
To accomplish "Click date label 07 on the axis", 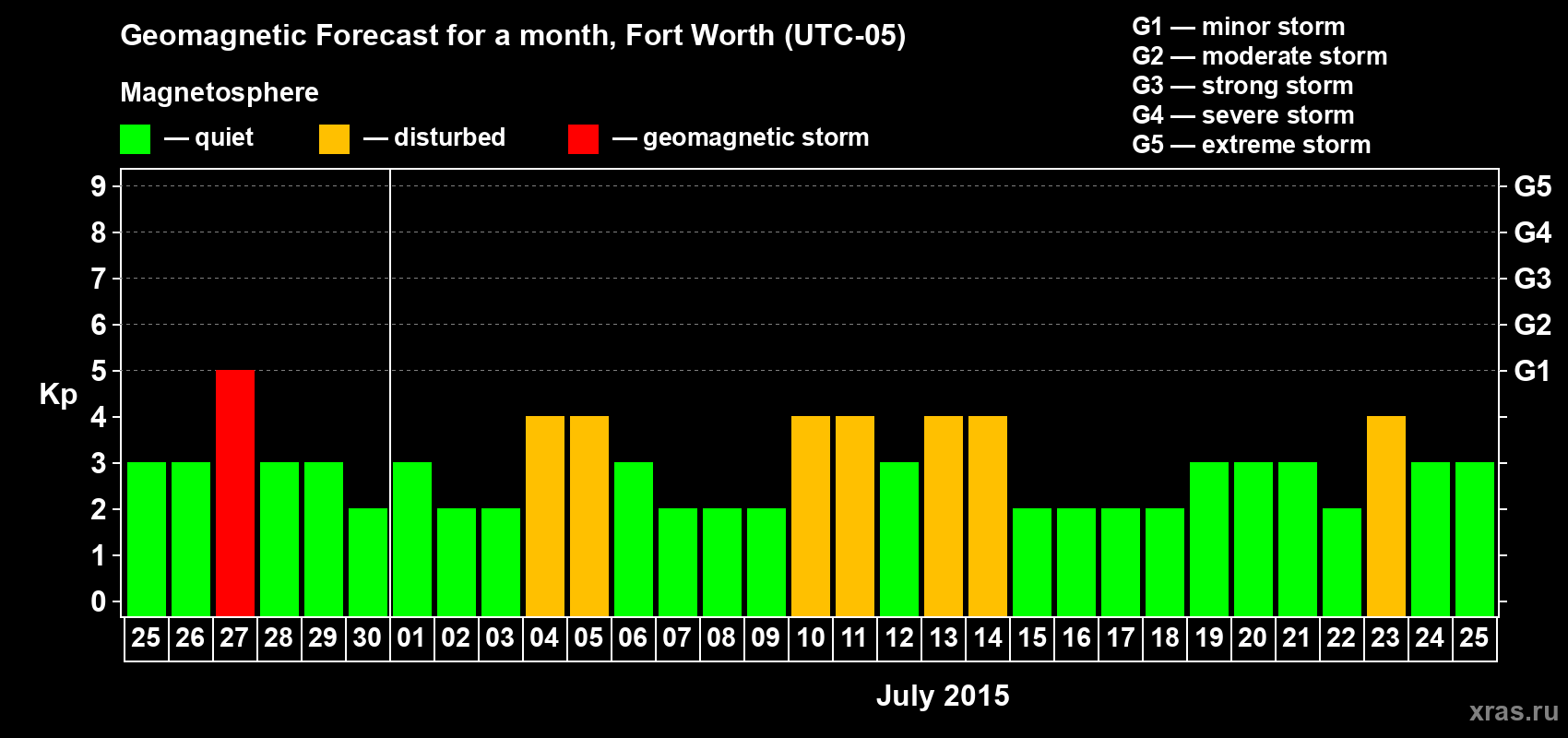I will point(677,638).
